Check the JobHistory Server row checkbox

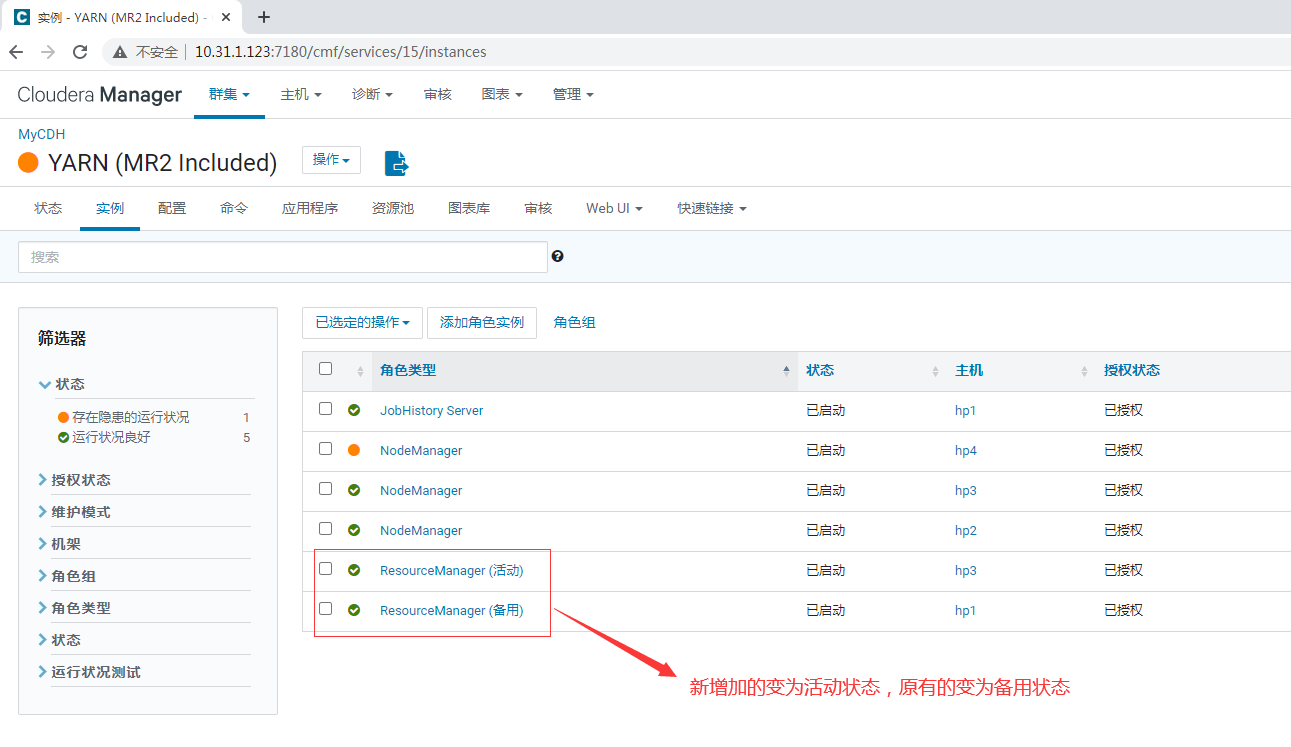325,409
